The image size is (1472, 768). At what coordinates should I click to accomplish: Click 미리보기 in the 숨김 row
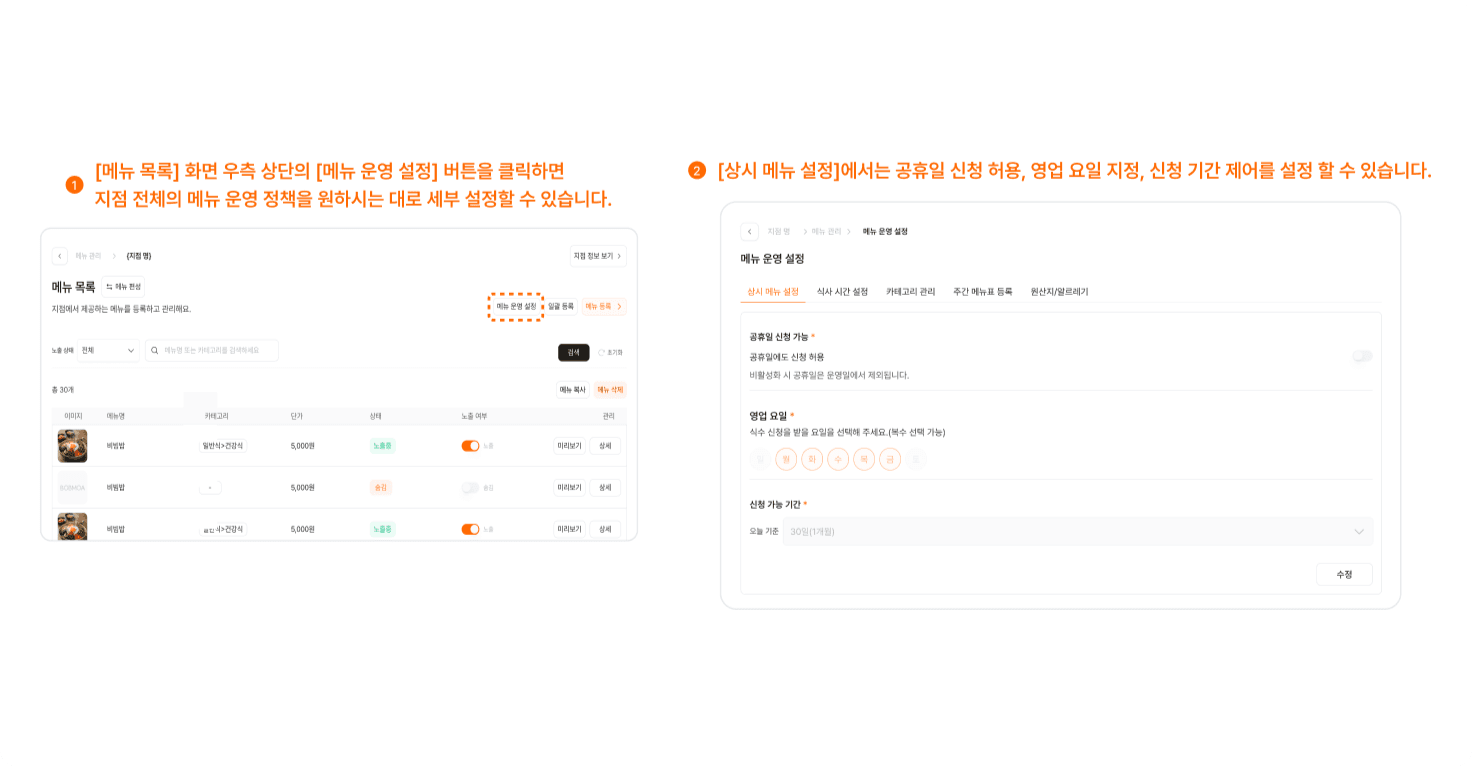570,488
